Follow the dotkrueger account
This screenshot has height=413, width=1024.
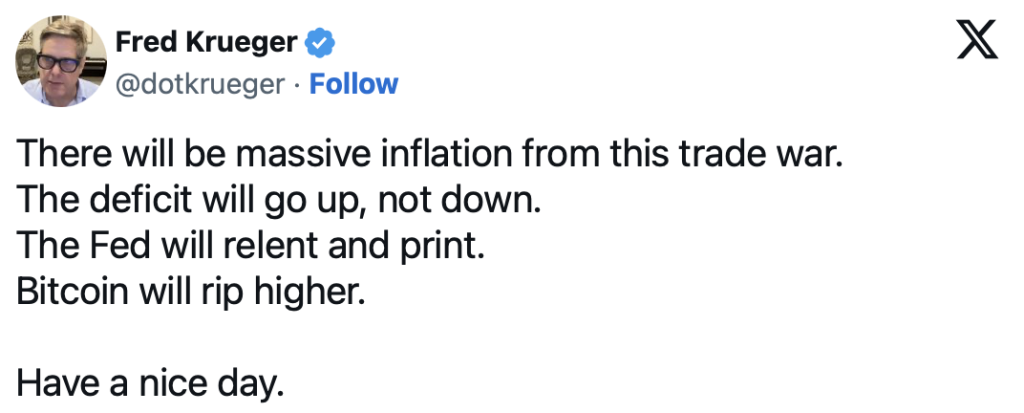pos(353,84)
